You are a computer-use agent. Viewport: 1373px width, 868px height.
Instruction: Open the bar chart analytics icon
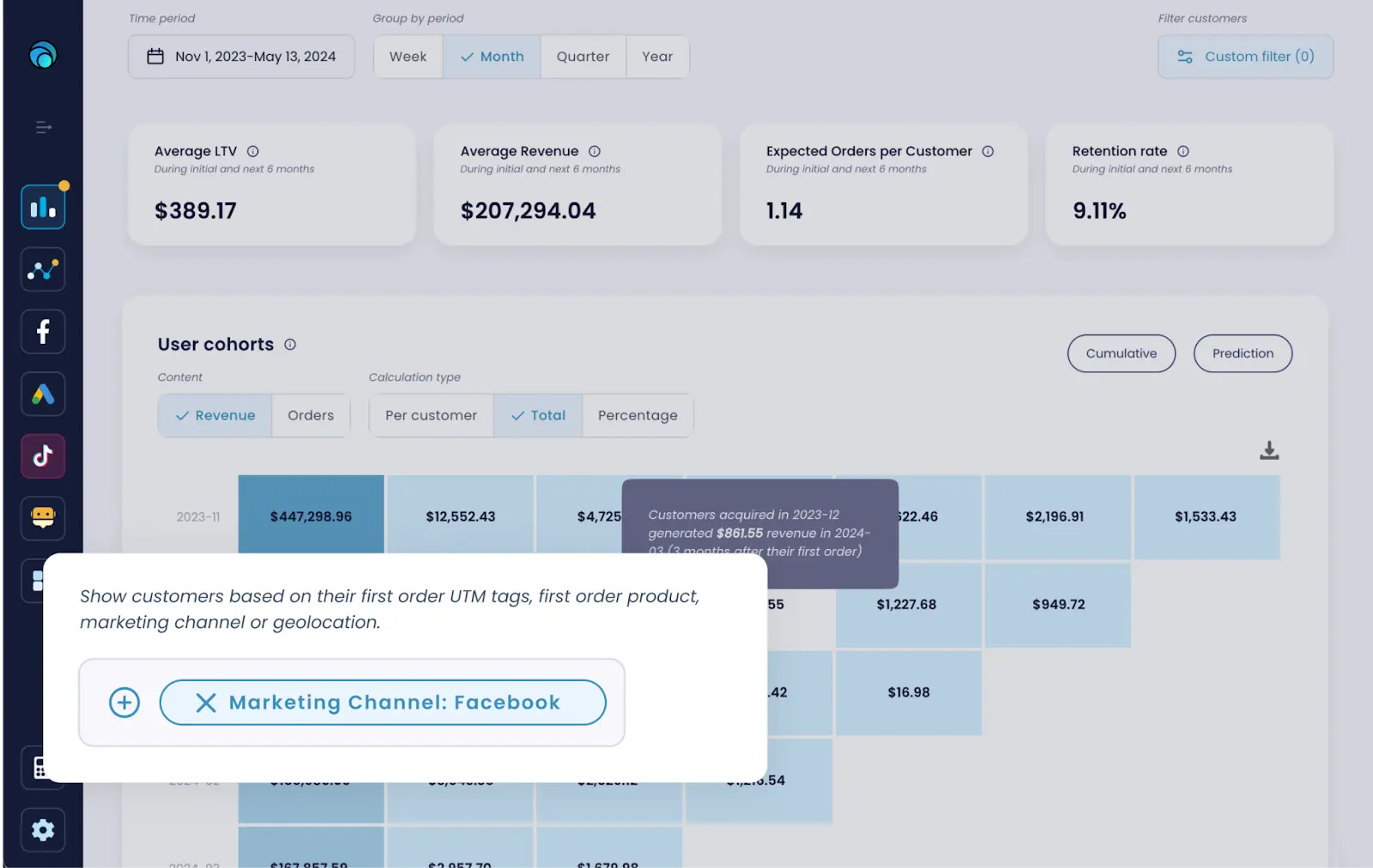(x=43, y=208)
